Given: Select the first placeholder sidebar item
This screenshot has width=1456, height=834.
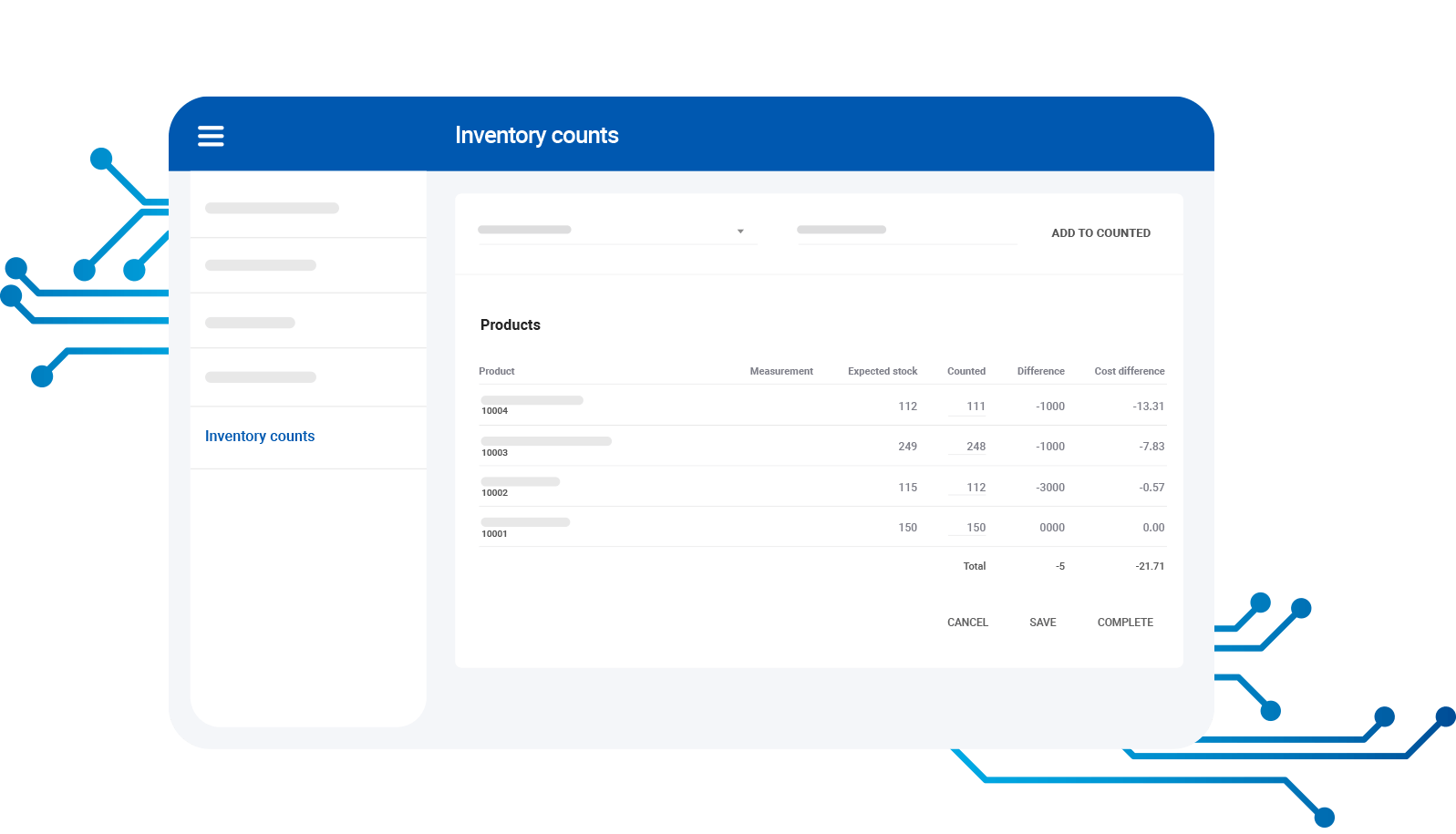Looking at the screenshot, I should [x=272, y=209].
